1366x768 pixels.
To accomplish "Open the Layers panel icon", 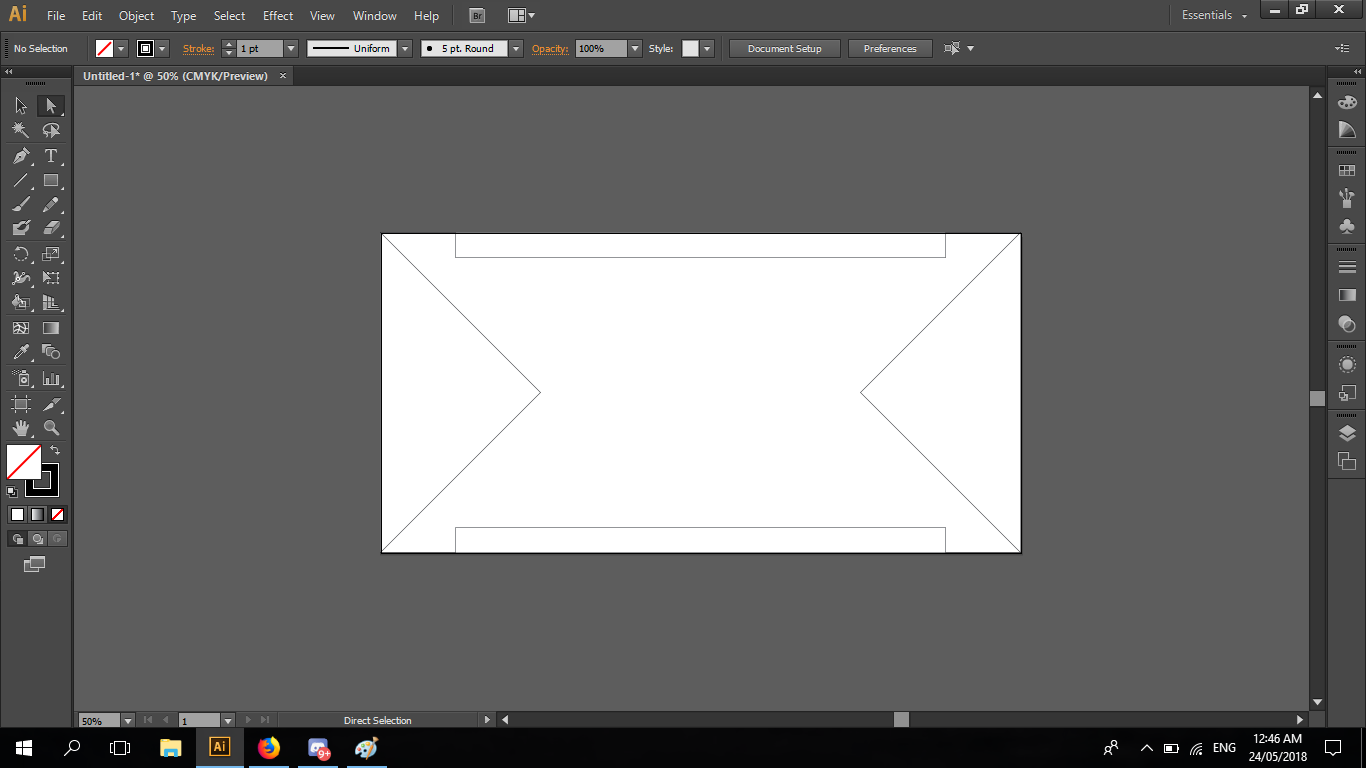I will [1347, 434].
